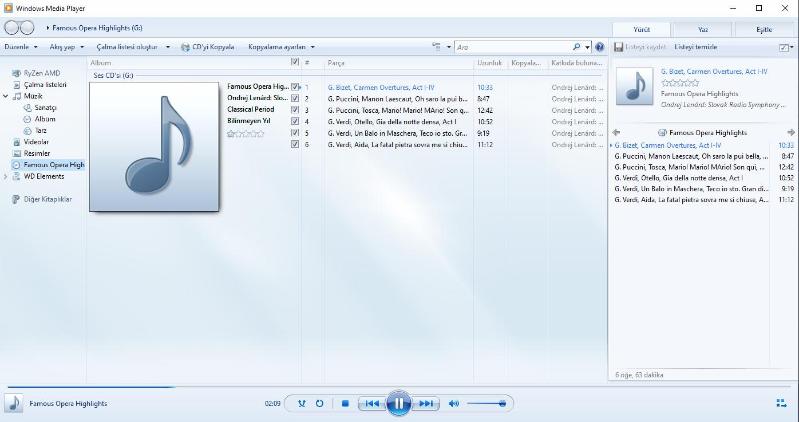Go to previous list with left arrow

pos(616,133)
